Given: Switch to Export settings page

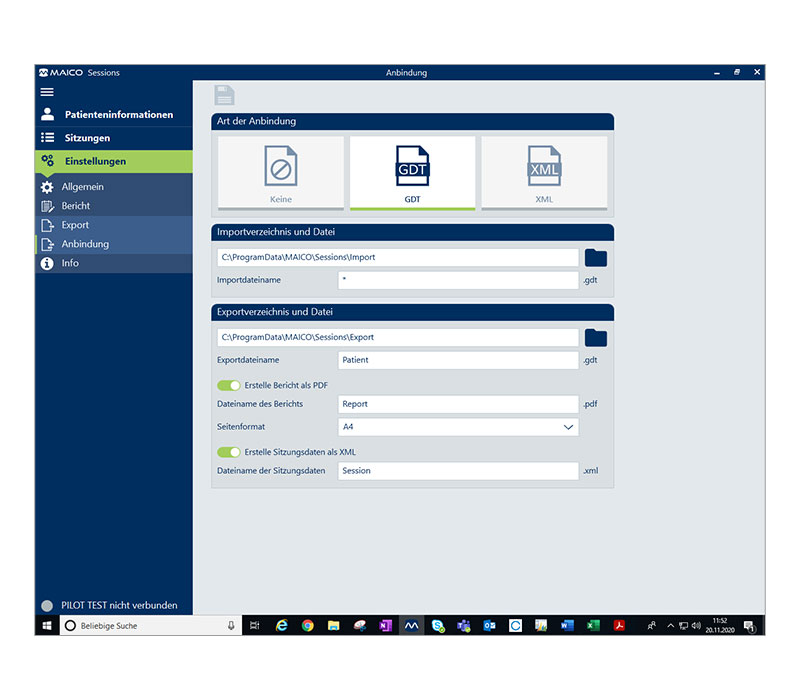Looking at the screenshot, I should [x=75, y=225].
